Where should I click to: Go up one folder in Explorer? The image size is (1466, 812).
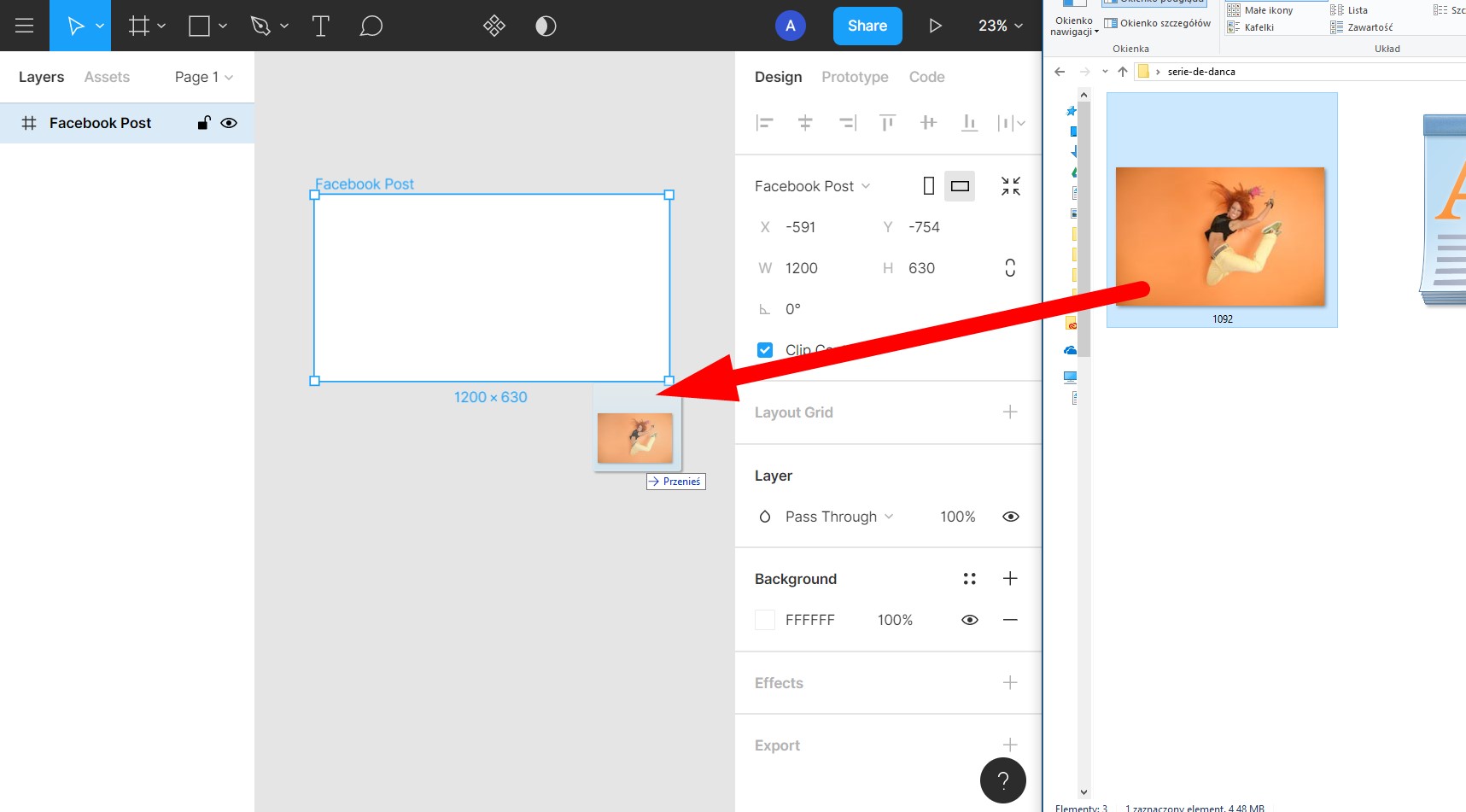1123,72
